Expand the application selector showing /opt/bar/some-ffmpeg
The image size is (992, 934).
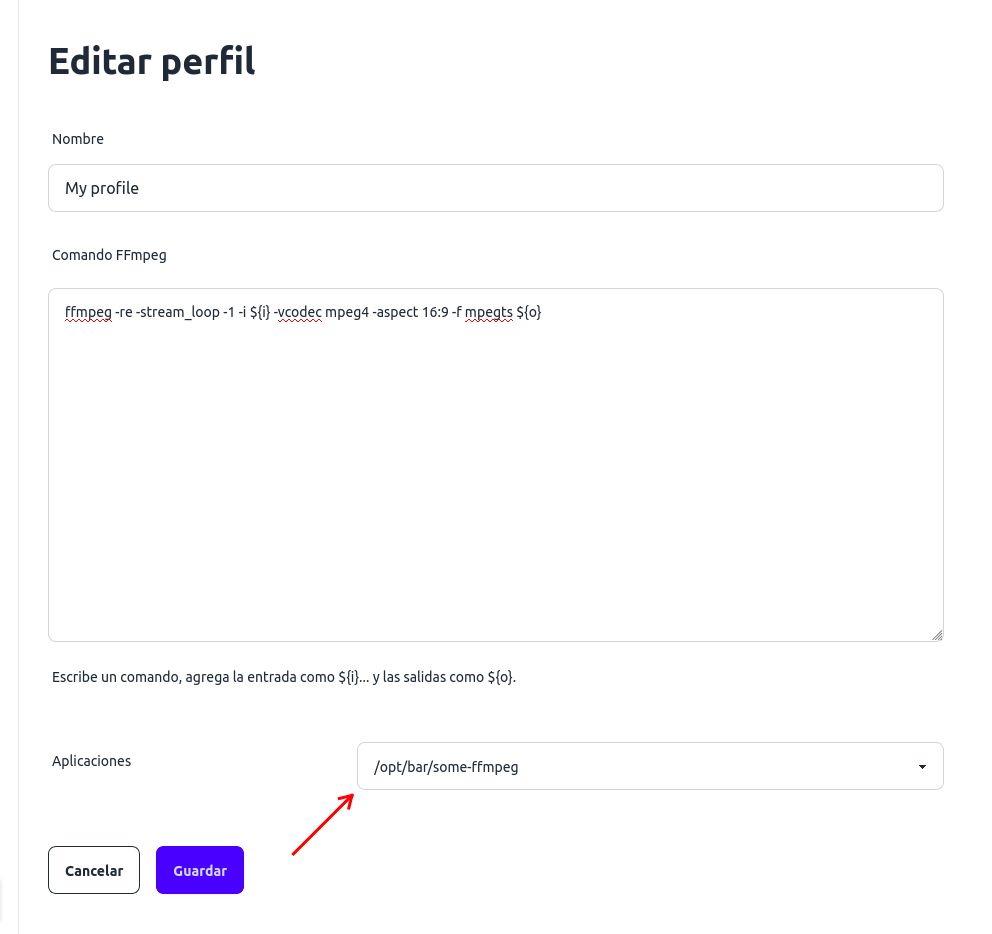click(x=650, y=766)
